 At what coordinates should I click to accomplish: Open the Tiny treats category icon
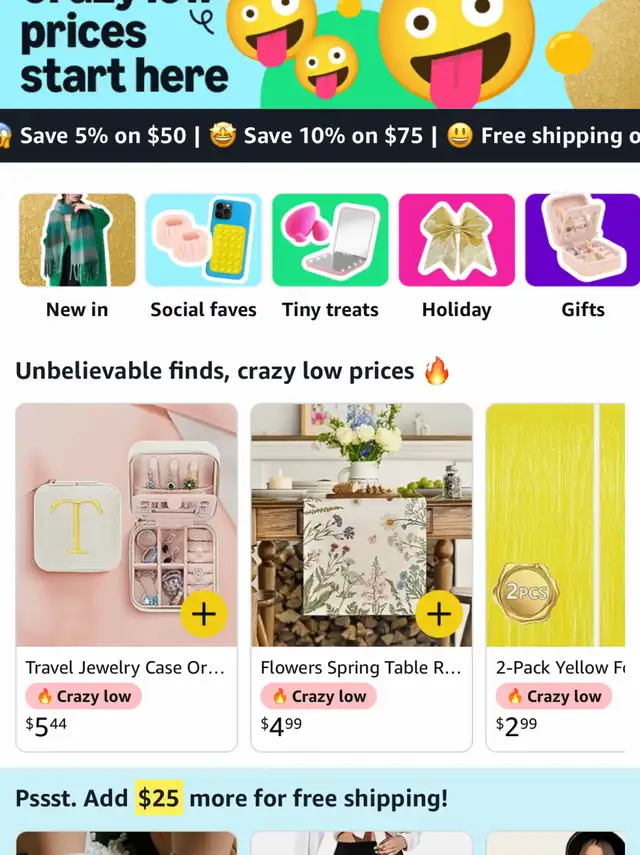[x=330, y=240]
